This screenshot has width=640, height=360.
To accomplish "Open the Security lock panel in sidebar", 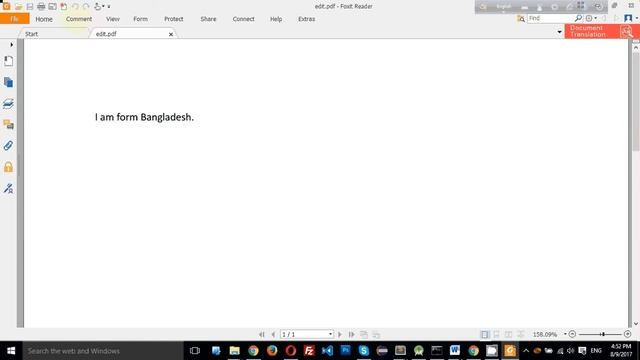I will point(8,167).
